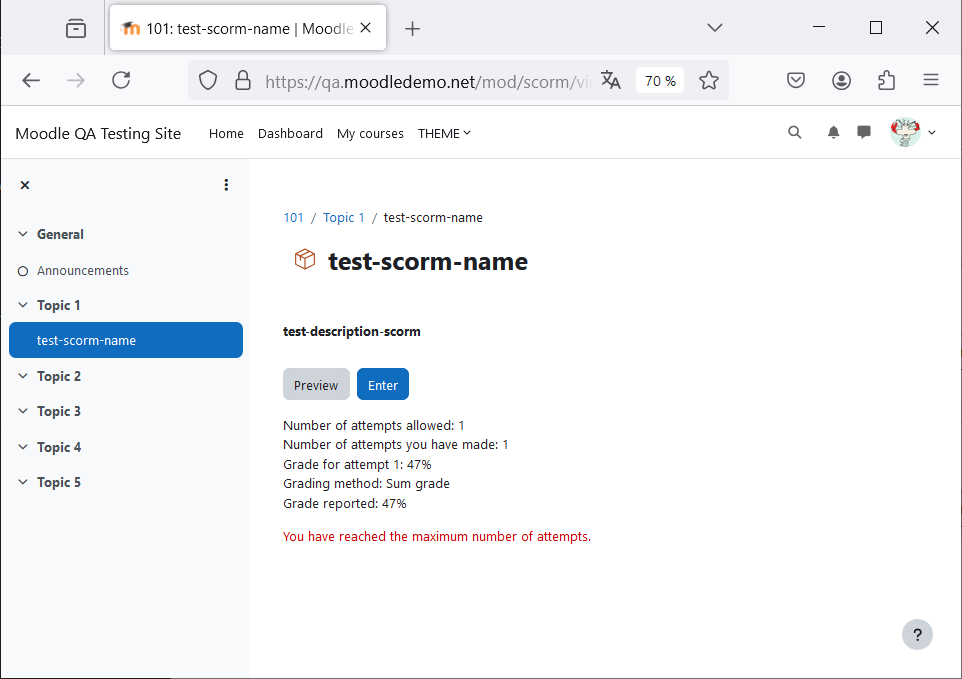Open Topic 3 in course index

pos(59,412)
